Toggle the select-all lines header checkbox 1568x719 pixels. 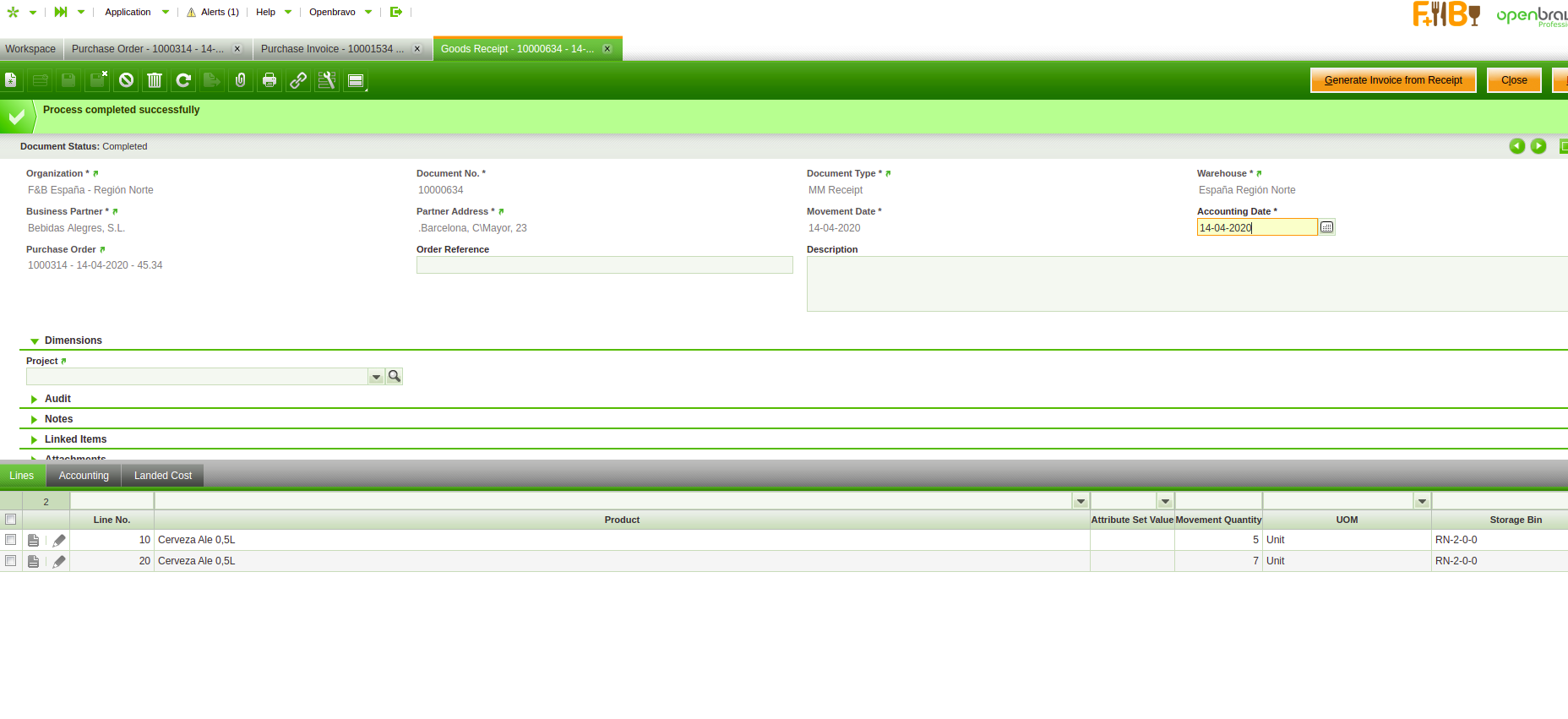point(11,520)
